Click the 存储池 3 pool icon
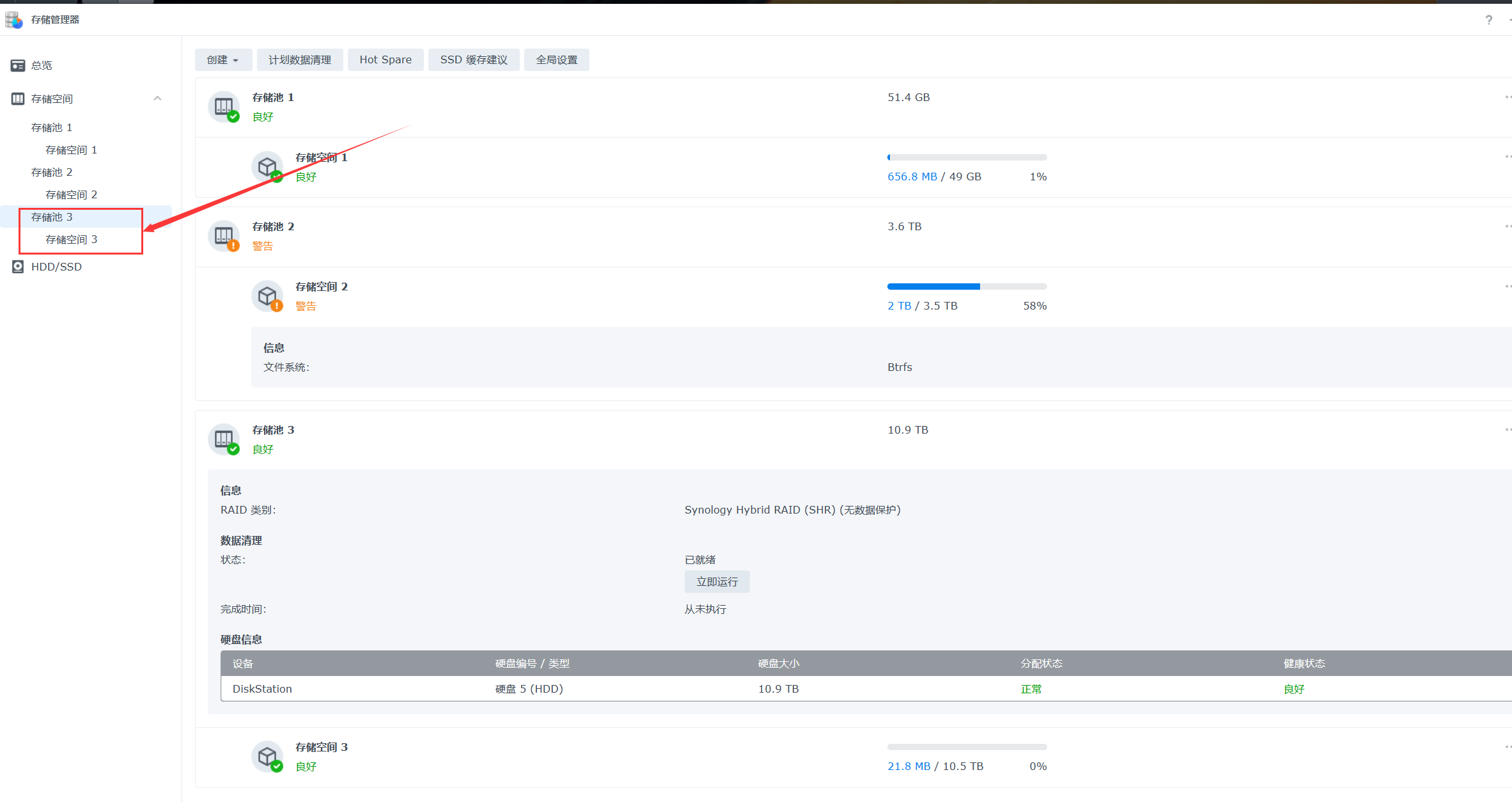This screenshot has height=802, width=1512. 224,439
